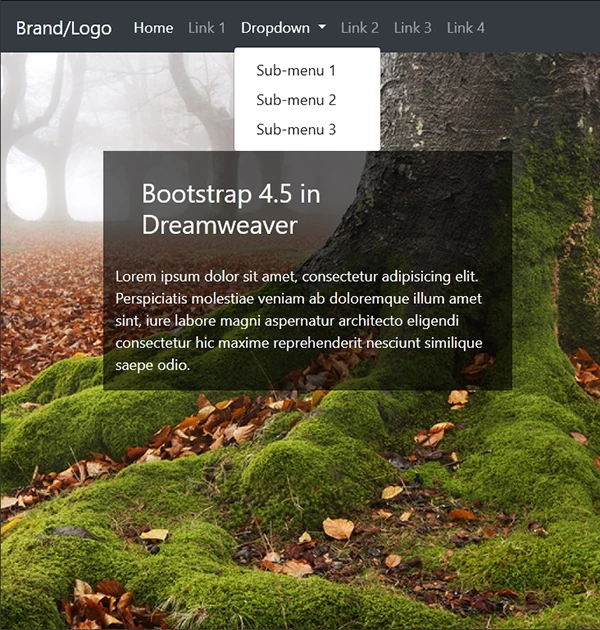Go to the Home nav link
Viewport: 600px width, 630px height.
coord(153,28)
